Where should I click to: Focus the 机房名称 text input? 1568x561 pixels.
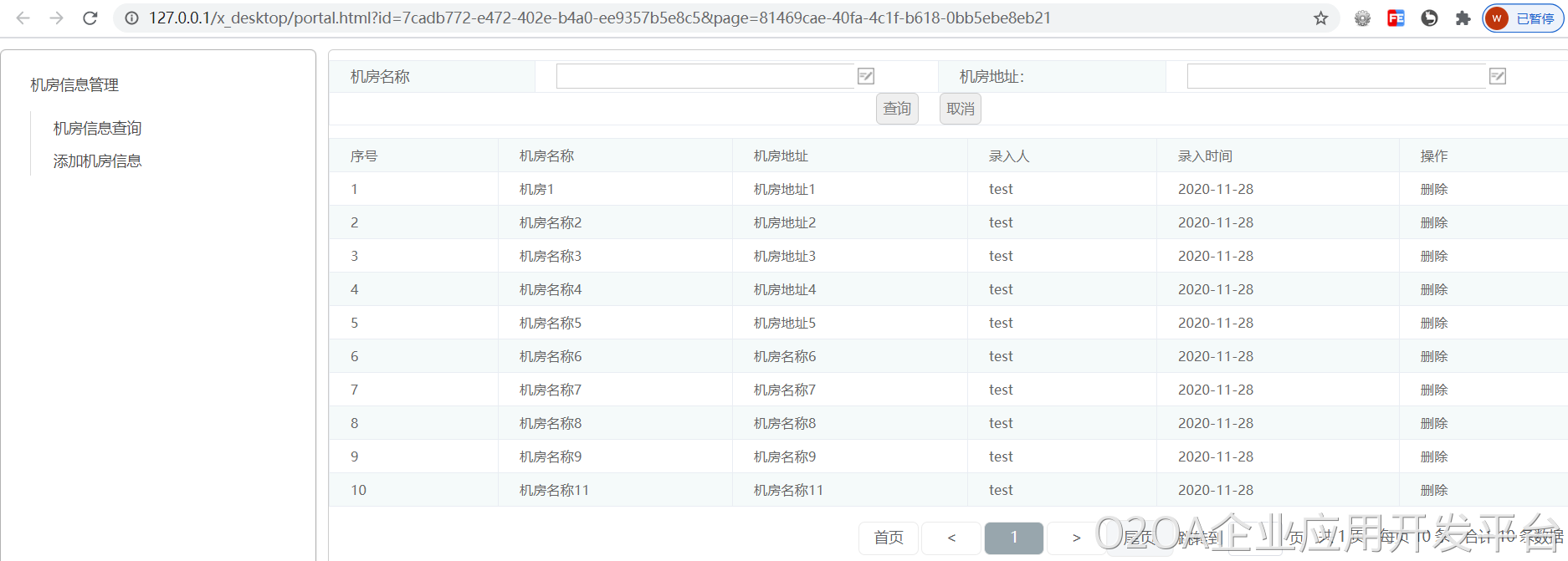pos(705,76)
